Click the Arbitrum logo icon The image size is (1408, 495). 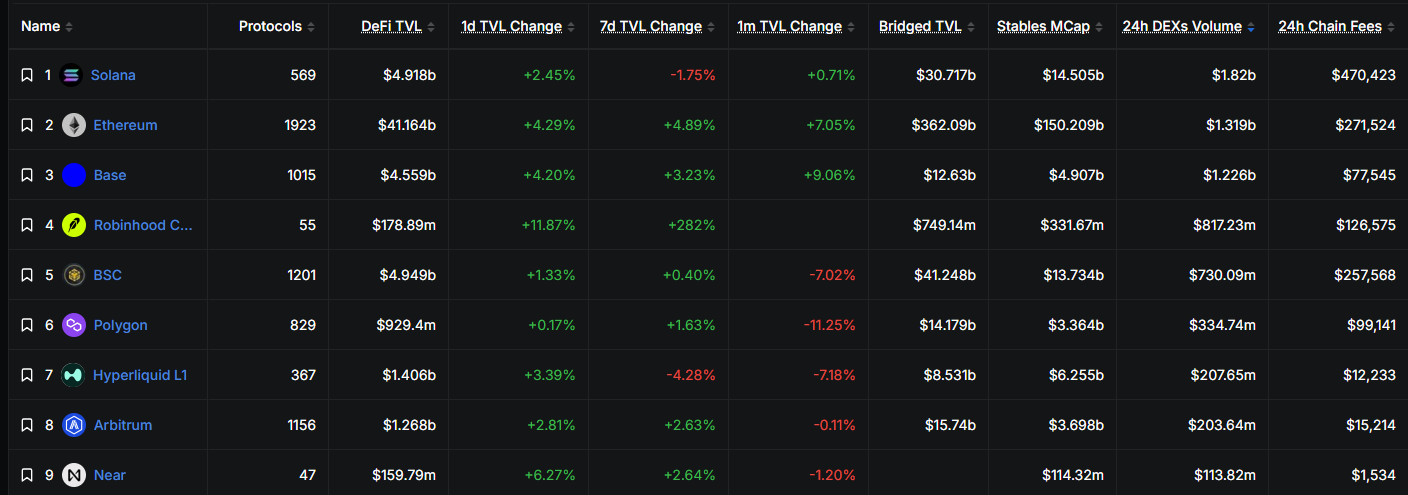coord(74,425)
